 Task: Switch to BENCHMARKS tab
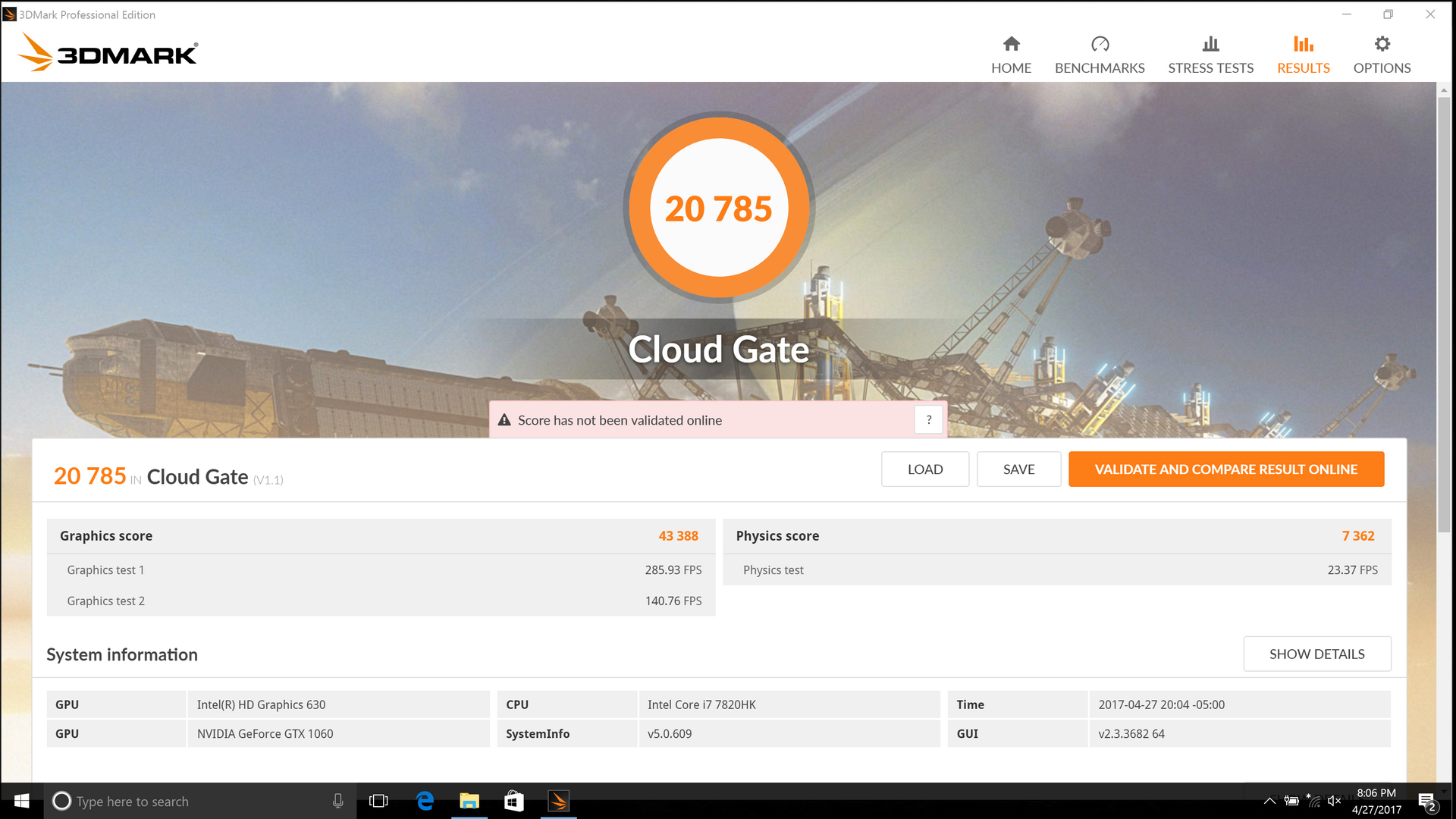coord(1100,55)
